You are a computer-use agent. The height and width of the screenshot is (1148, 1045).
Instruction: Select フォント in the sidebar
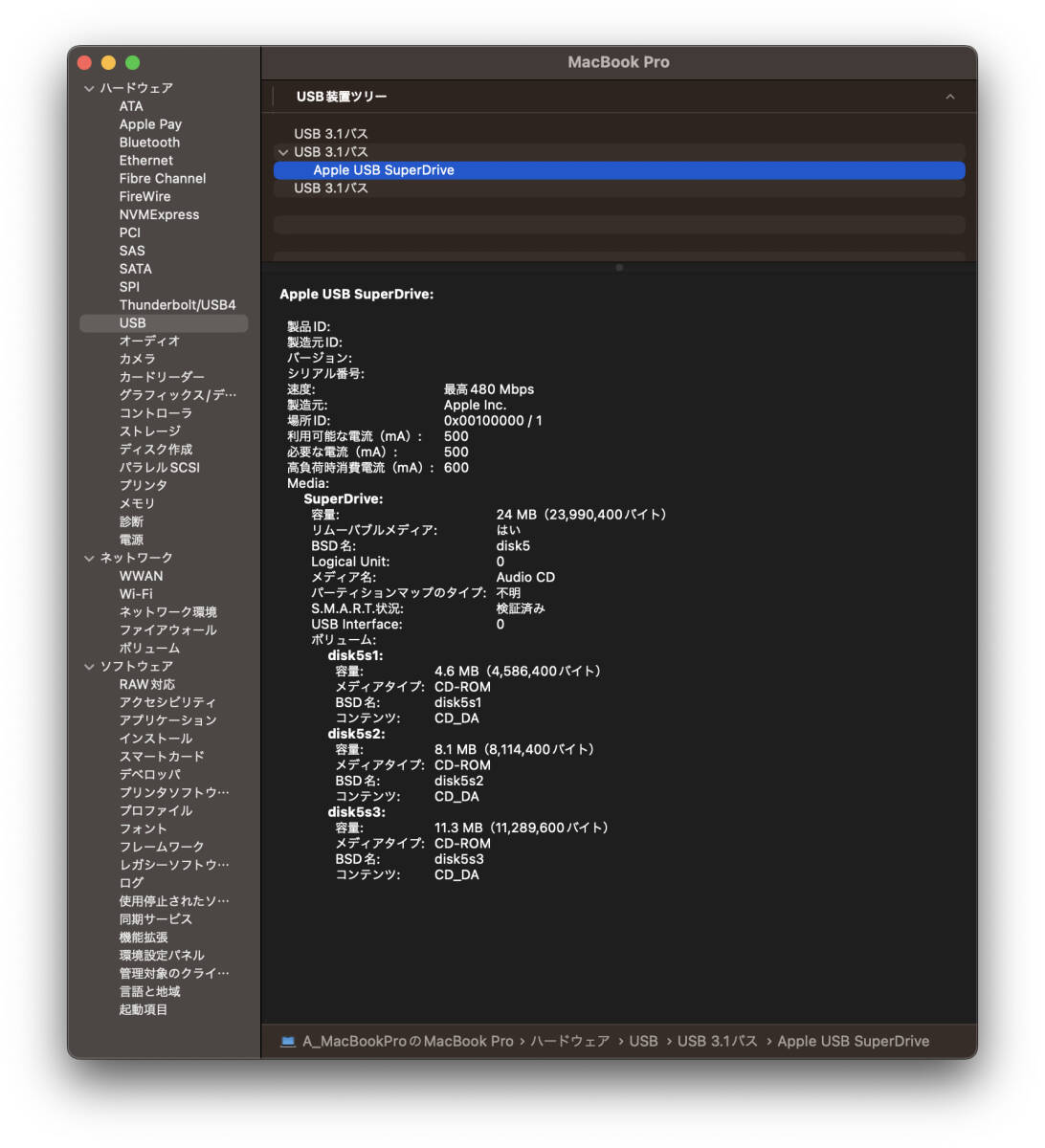coord(144,829)
